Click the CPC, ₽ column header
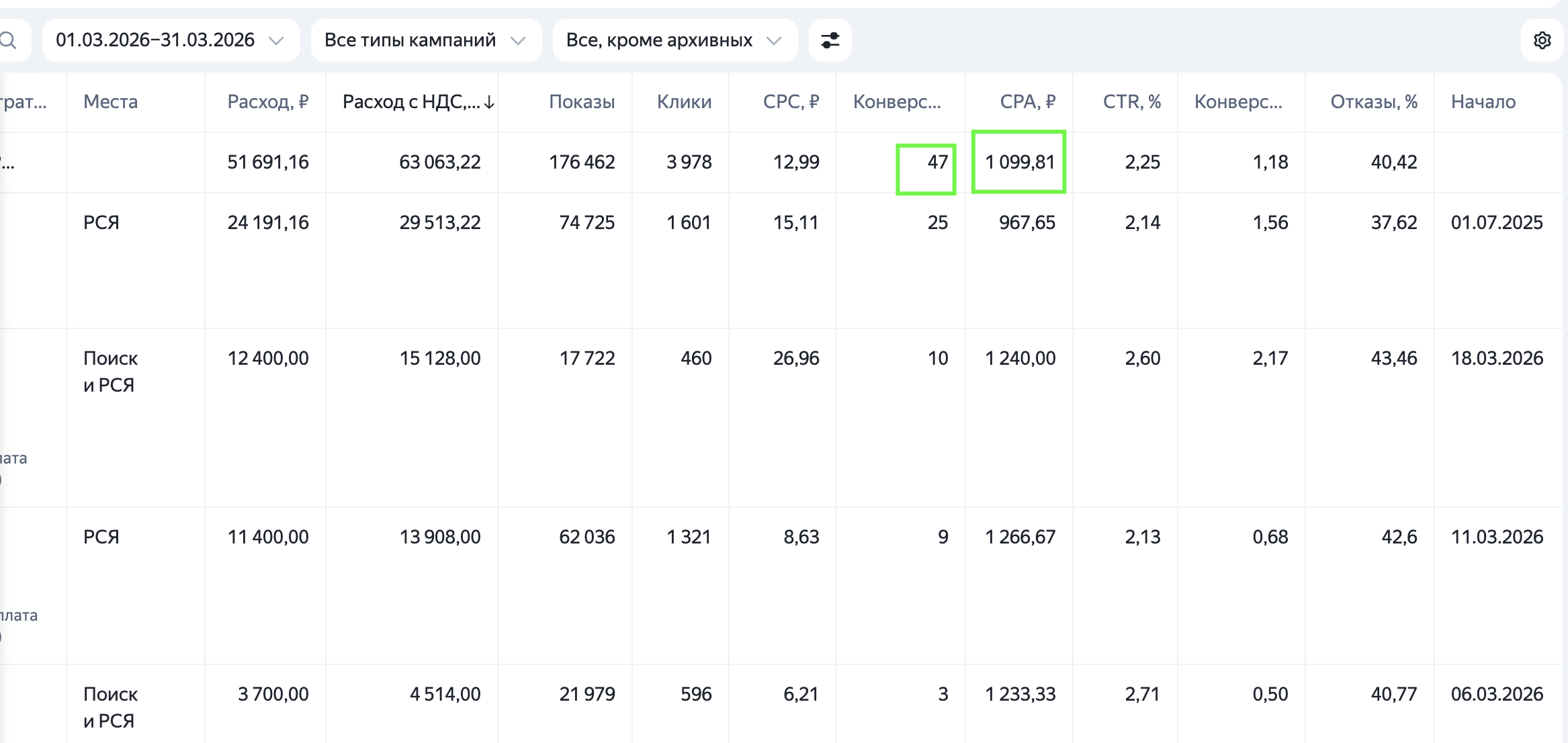The image size is (1568, 743). [x=790, y=101]
